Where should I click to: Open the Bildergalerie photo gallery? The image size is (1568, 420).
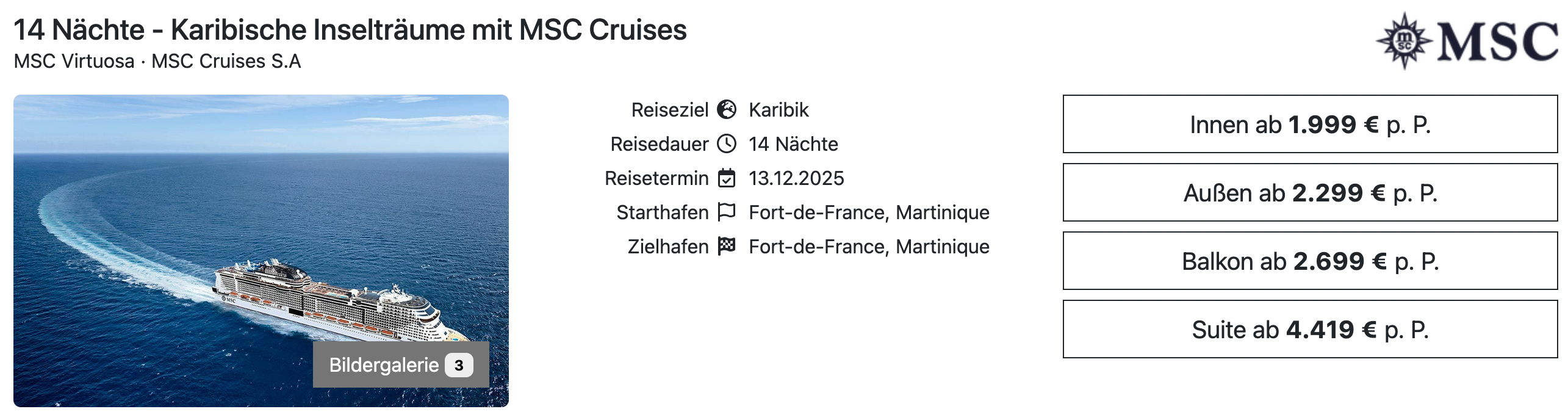384,365
